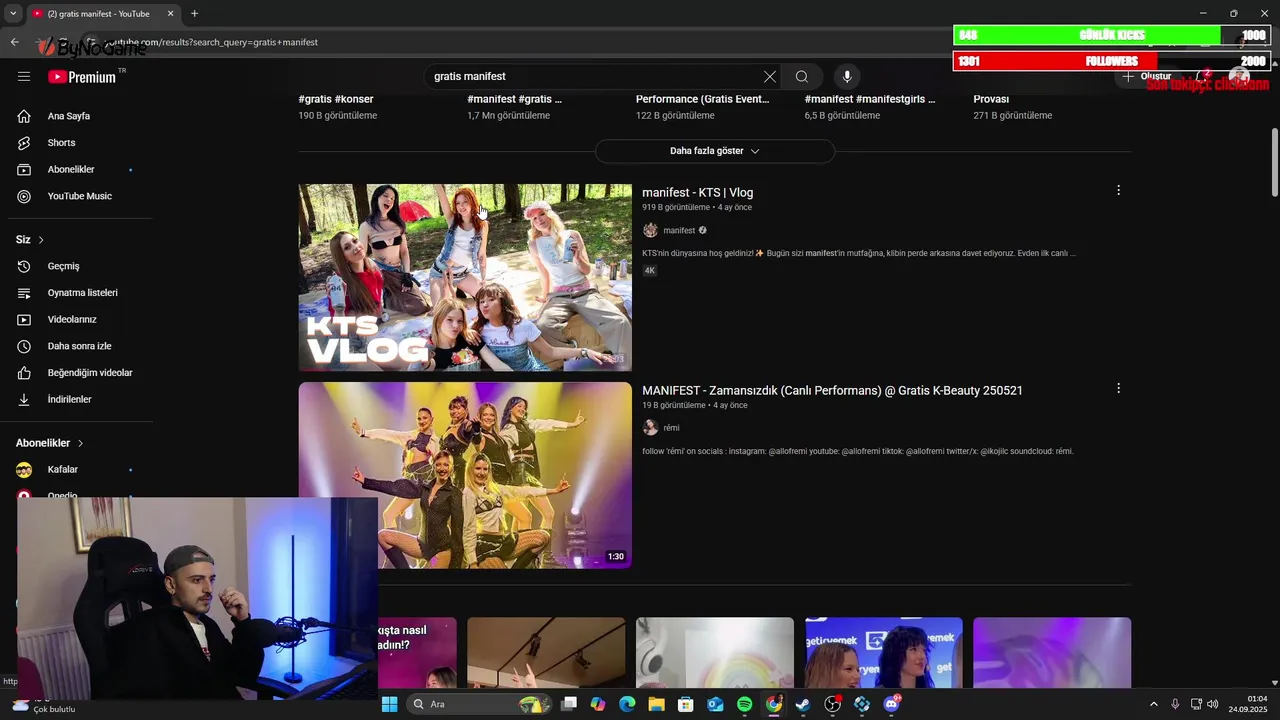Open Discord from the taskbar
The width and height of the screenshot is (1280, 720).
click(x=891, y=704)
